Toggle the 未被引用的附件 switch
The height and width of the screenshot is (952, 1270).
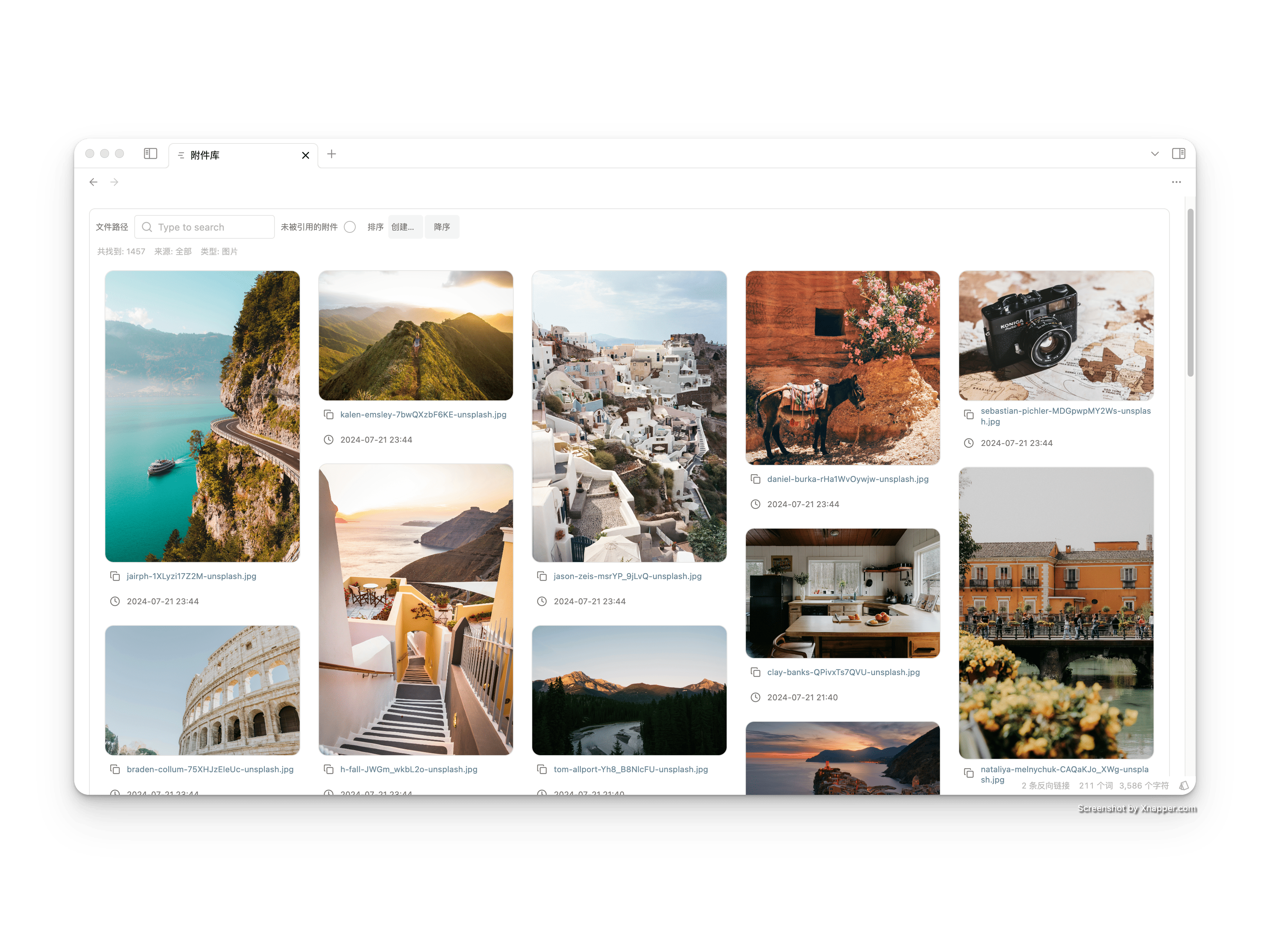click(x=350, y=227)
